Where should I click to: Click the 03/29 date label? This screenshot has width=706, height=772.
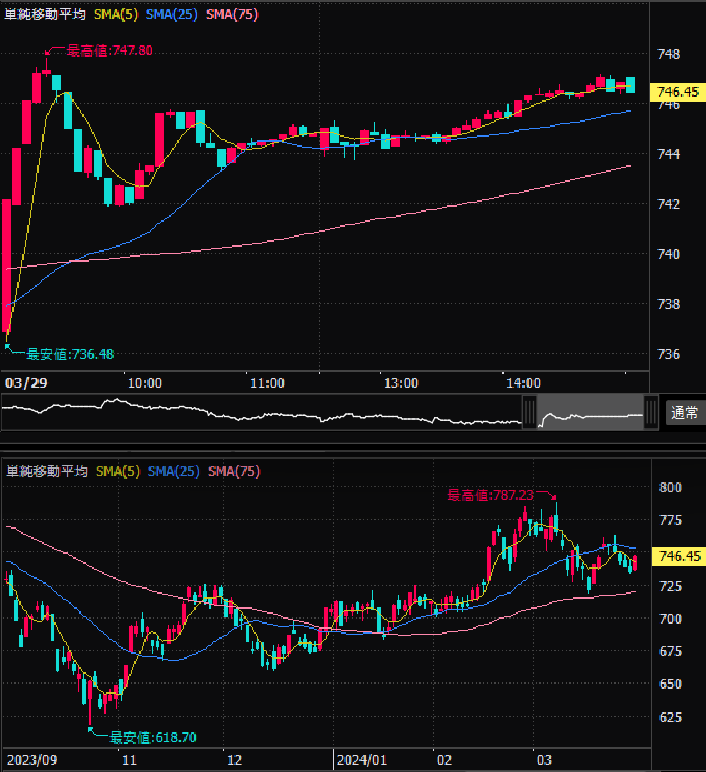coord(26,383)
